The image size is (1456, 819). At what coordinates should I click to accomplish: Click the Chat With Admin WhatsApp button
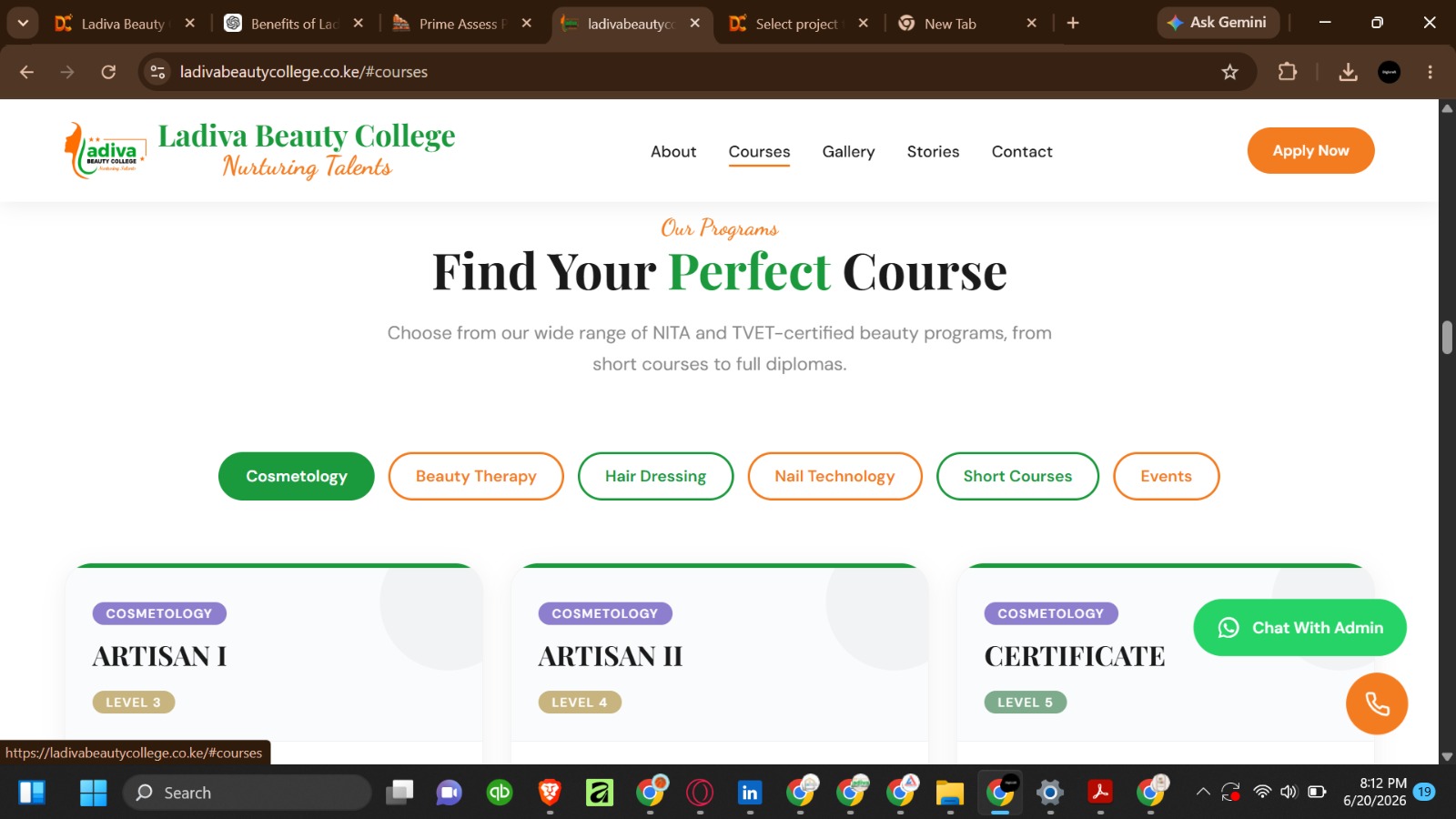pyautogui.click(x=1299, y=627)
